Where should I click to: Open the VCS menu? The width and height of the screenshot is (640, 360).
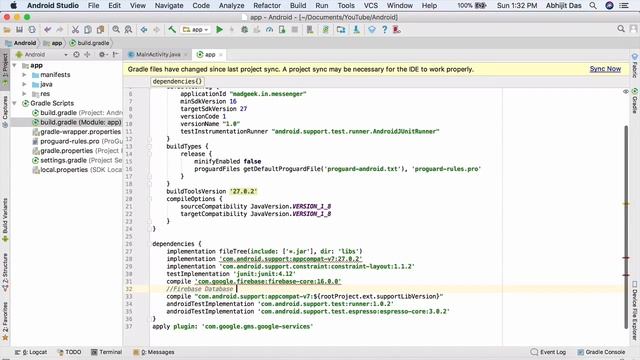coord(371,5)
